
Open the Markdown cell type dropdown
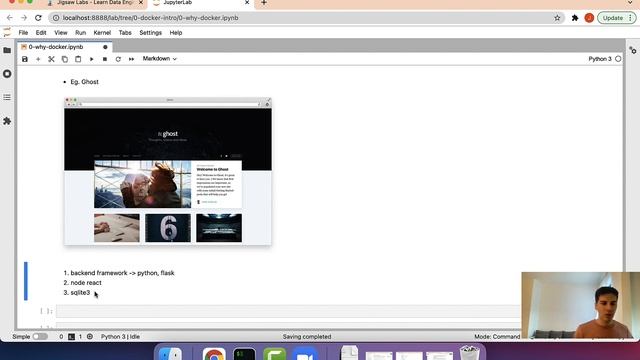[x=160, y=59]
